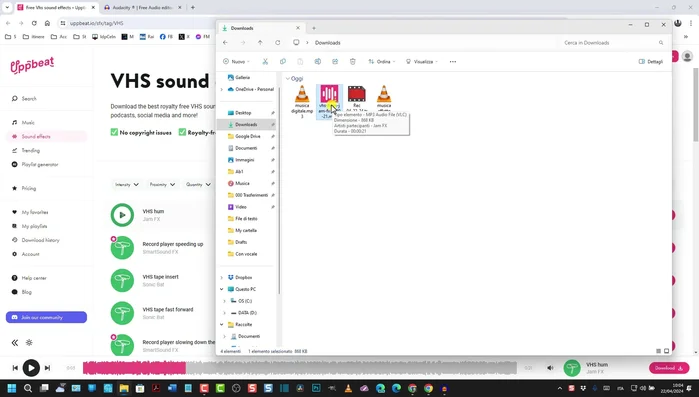
Task: Open the Ordina sort dropdown
Action: coord(382,61)
